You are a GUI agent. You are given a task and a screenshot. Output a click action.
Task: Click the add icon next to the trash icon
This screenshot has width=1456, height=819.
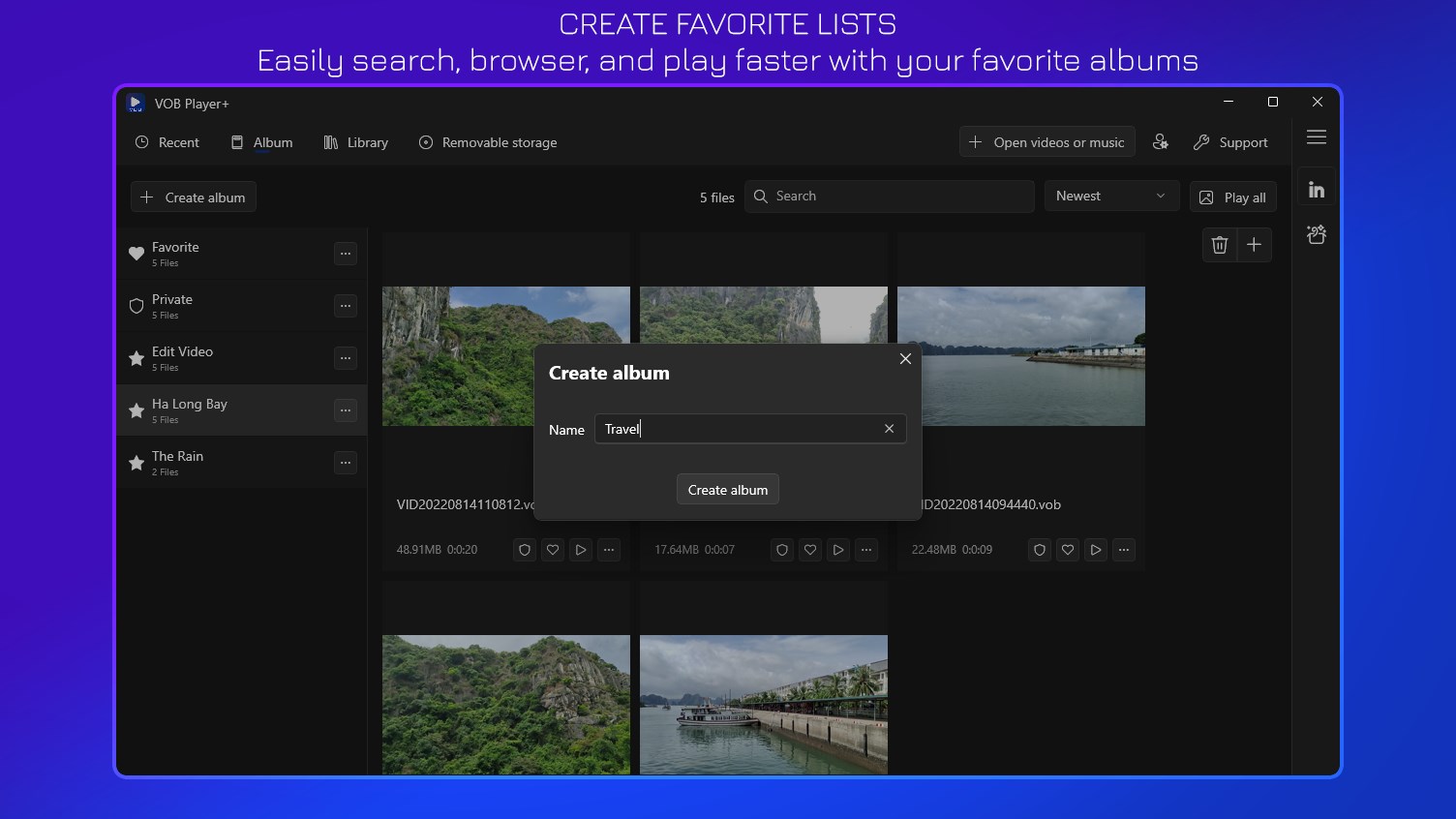point(1255,244)
